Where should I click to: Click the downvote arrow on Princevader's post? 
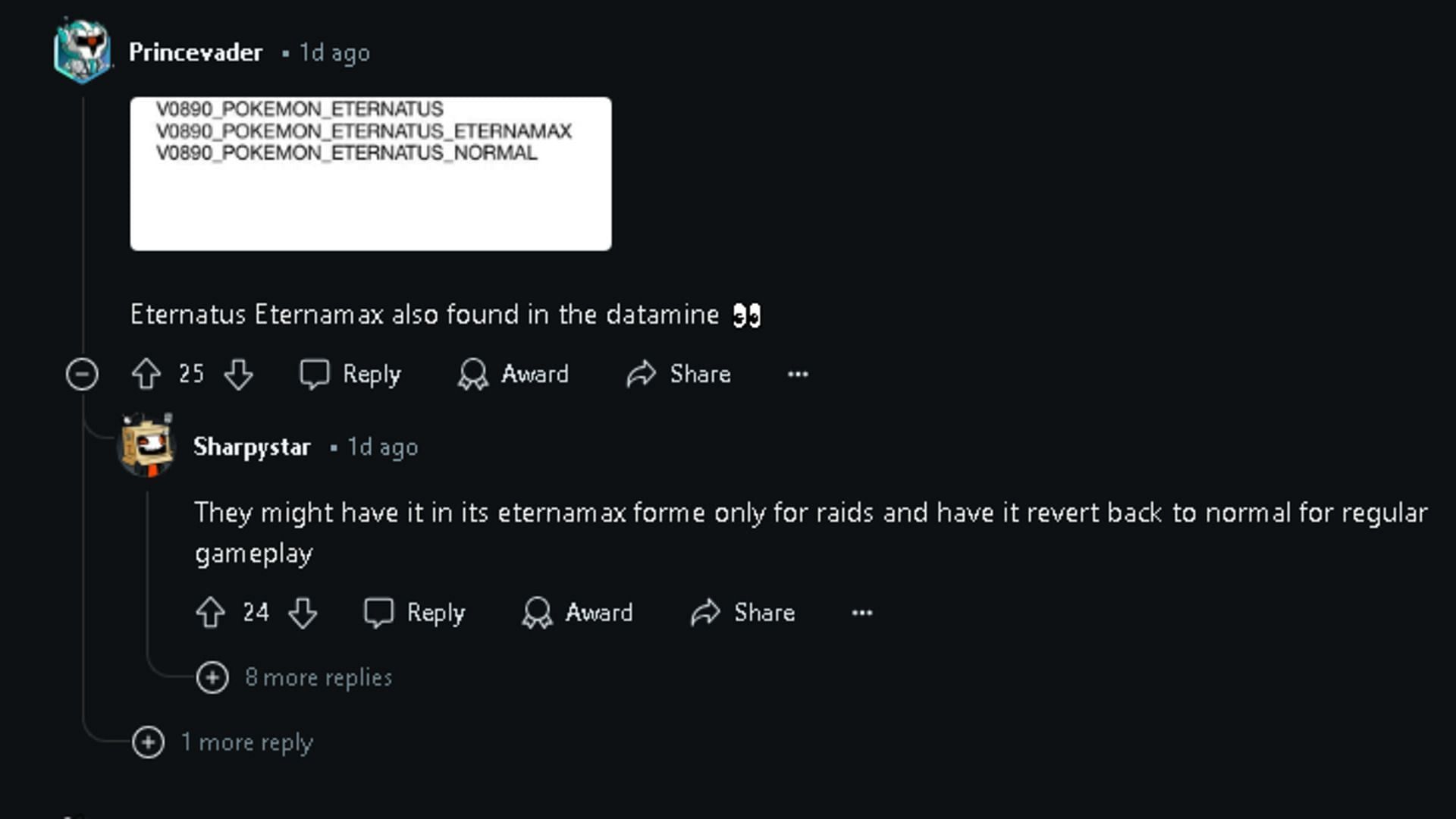[238, 374]
